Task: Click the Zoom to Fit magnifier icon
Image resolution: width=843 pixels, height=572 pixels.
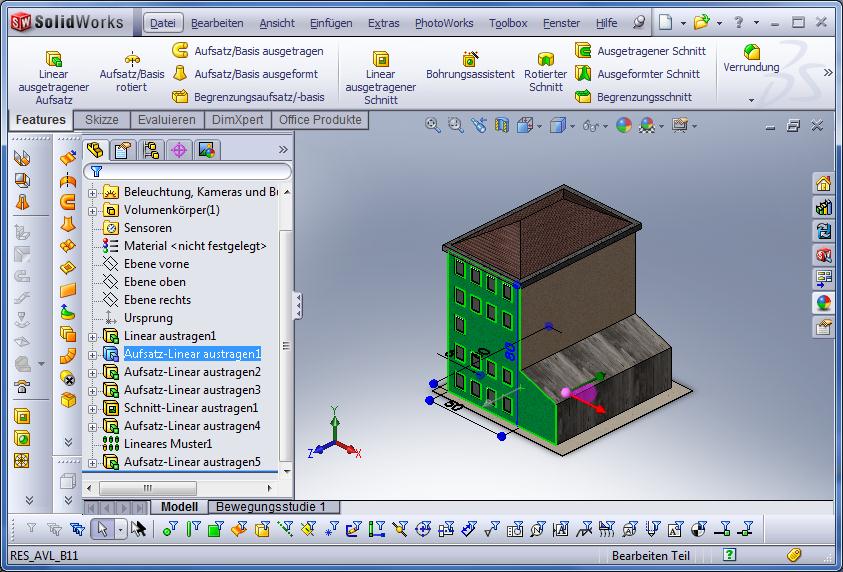Action: (x=432, y=126)
